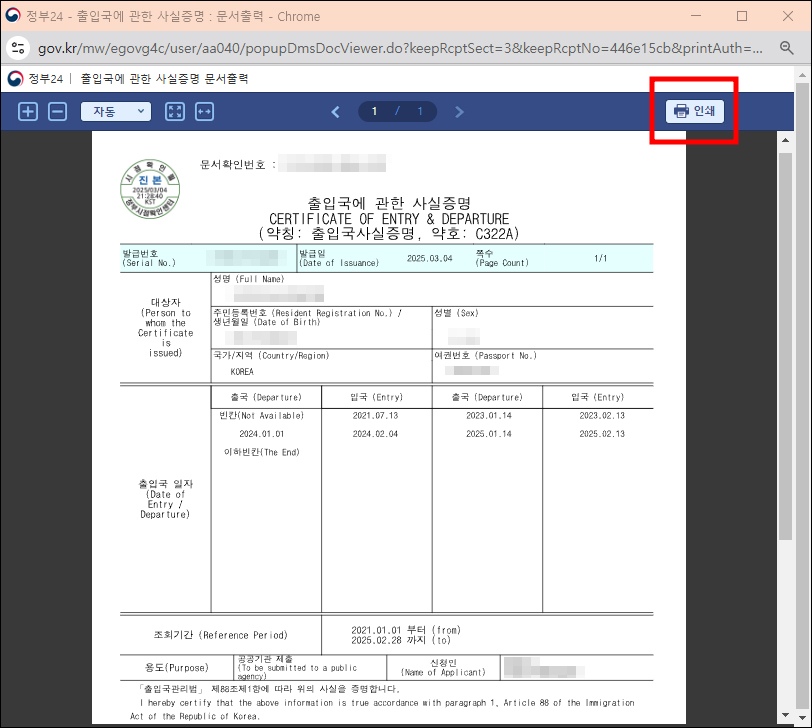Click the 인쇄 print button
This screenshot has width=812, height=728.
click(x=694, y=111)
